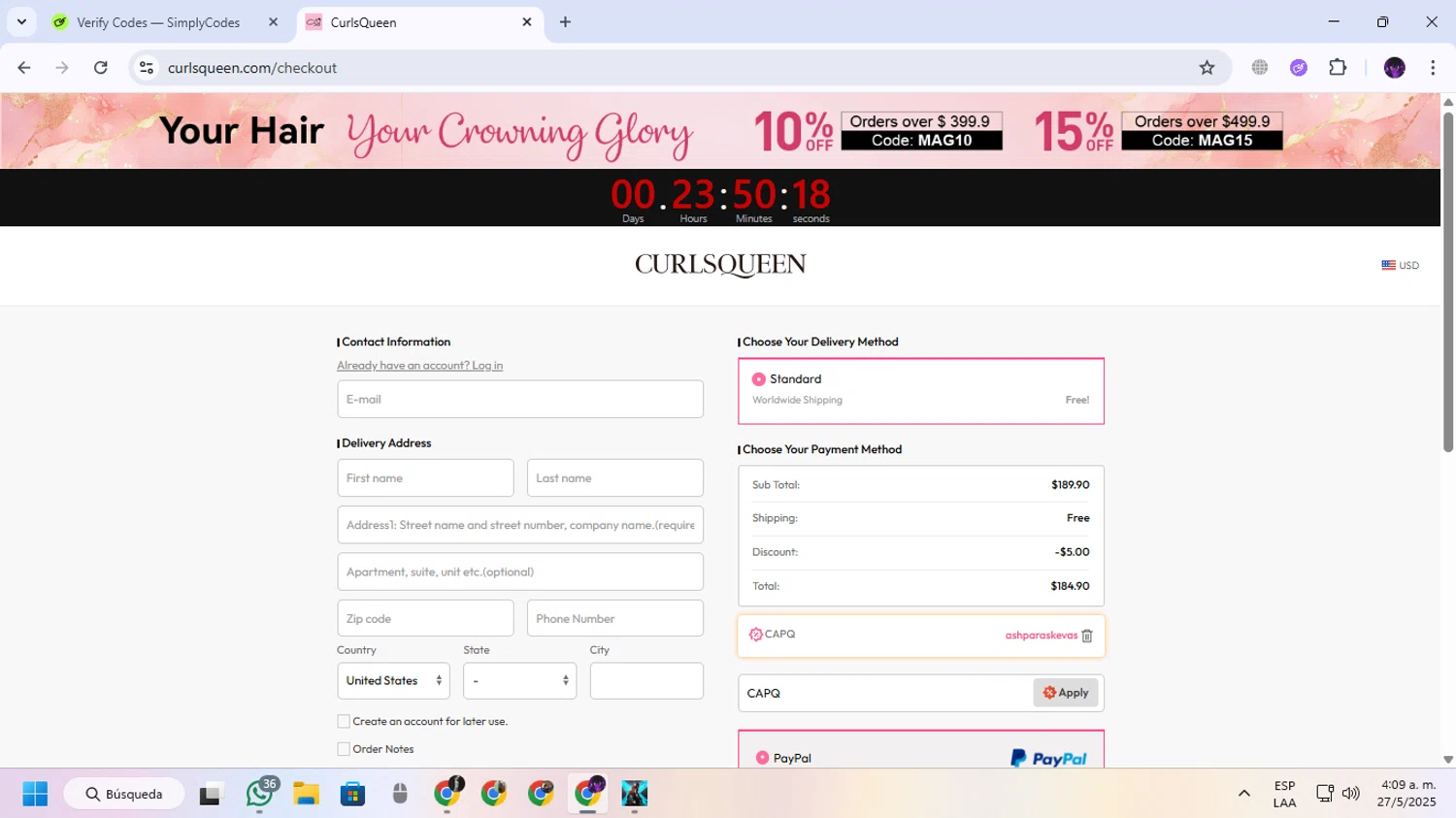The height and width of the screenshot is (818, 1456).
Task: Open a new browser tab
Action: click(x=565, y=22)
